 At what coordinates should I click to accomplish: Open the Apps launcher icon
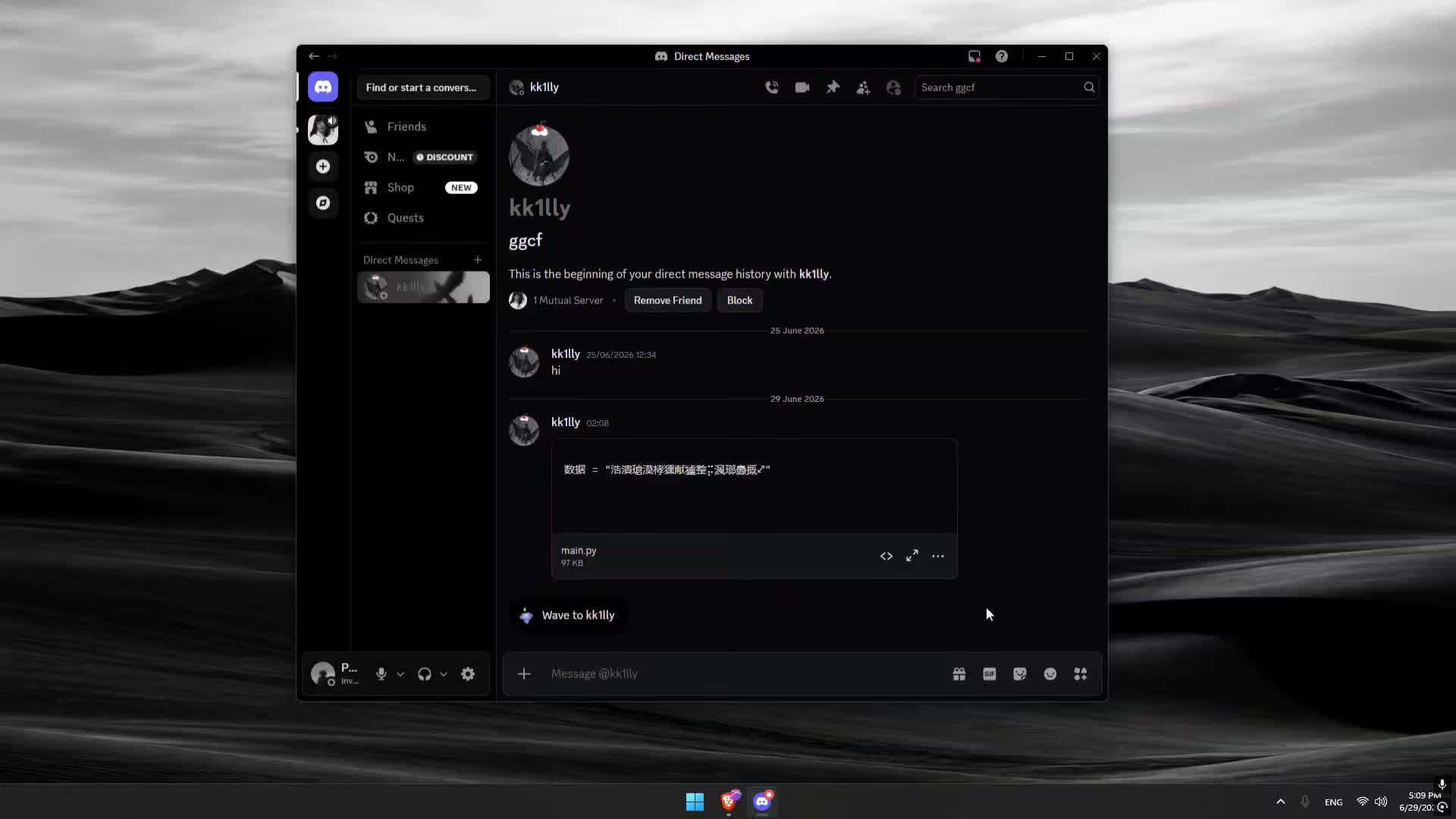point(1081,673)
